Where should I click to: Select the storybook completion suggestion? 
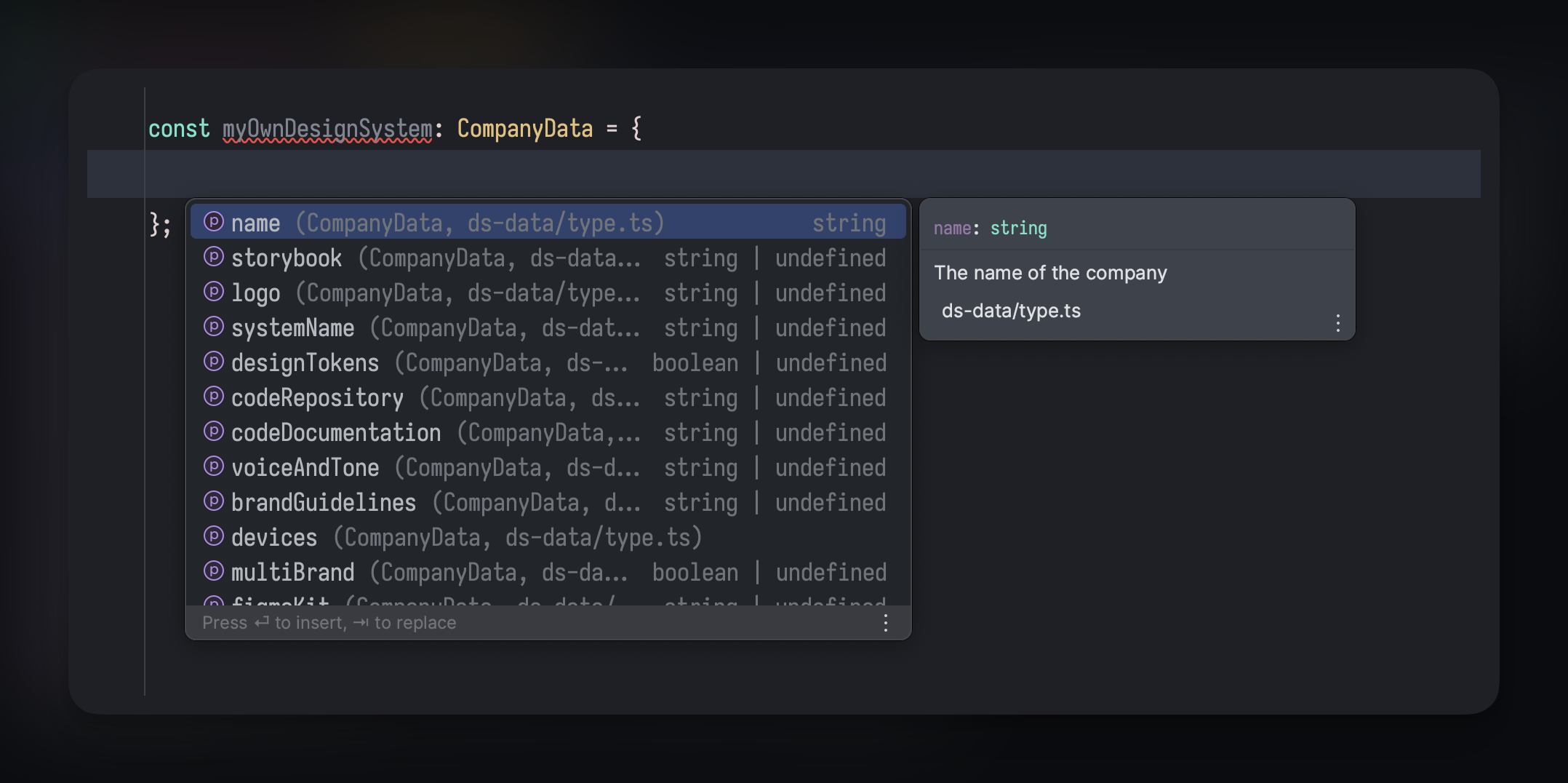click(548, 257)
